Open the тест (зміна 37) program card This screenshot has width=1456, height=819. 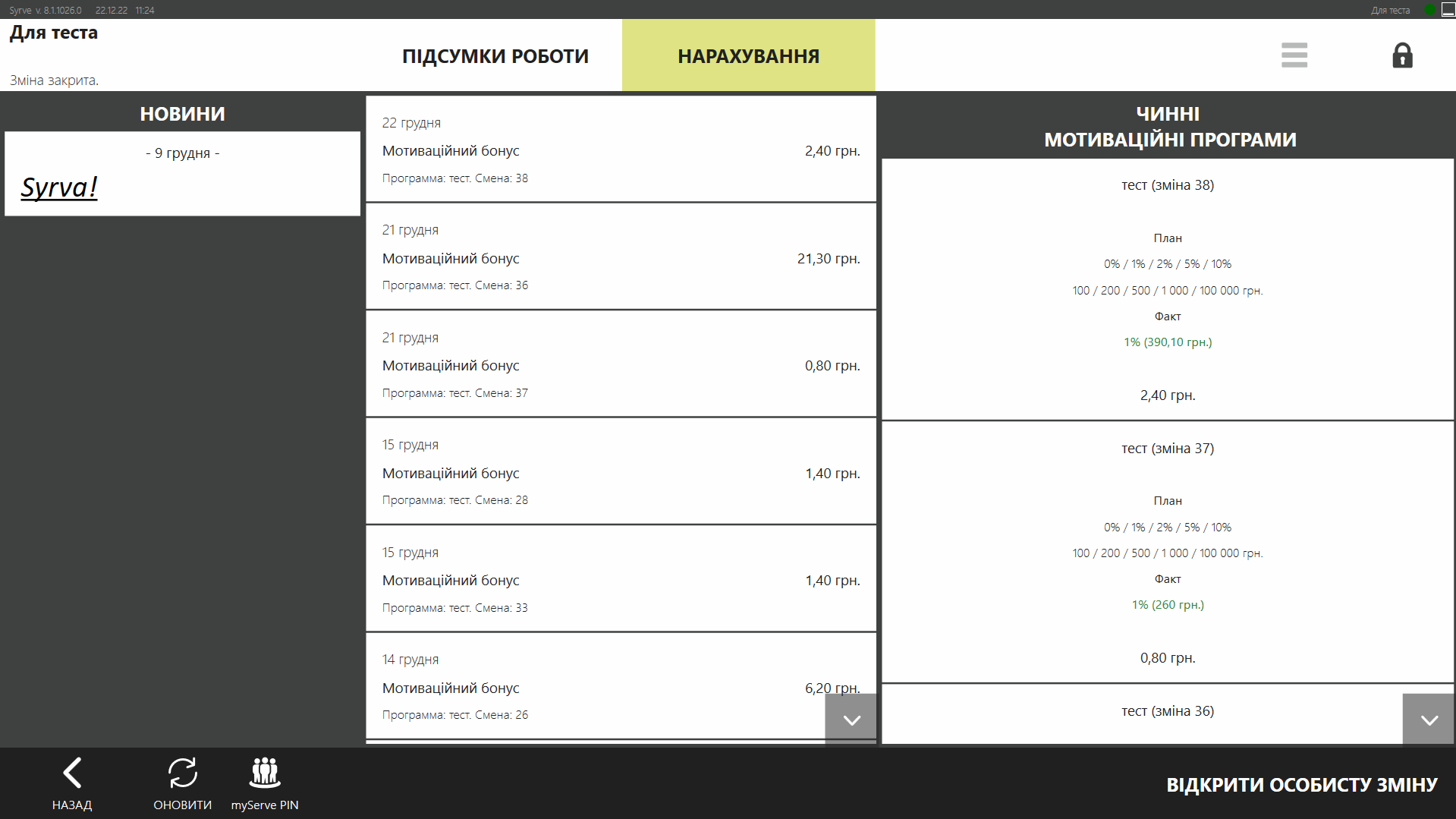(x=1167, y=552)
